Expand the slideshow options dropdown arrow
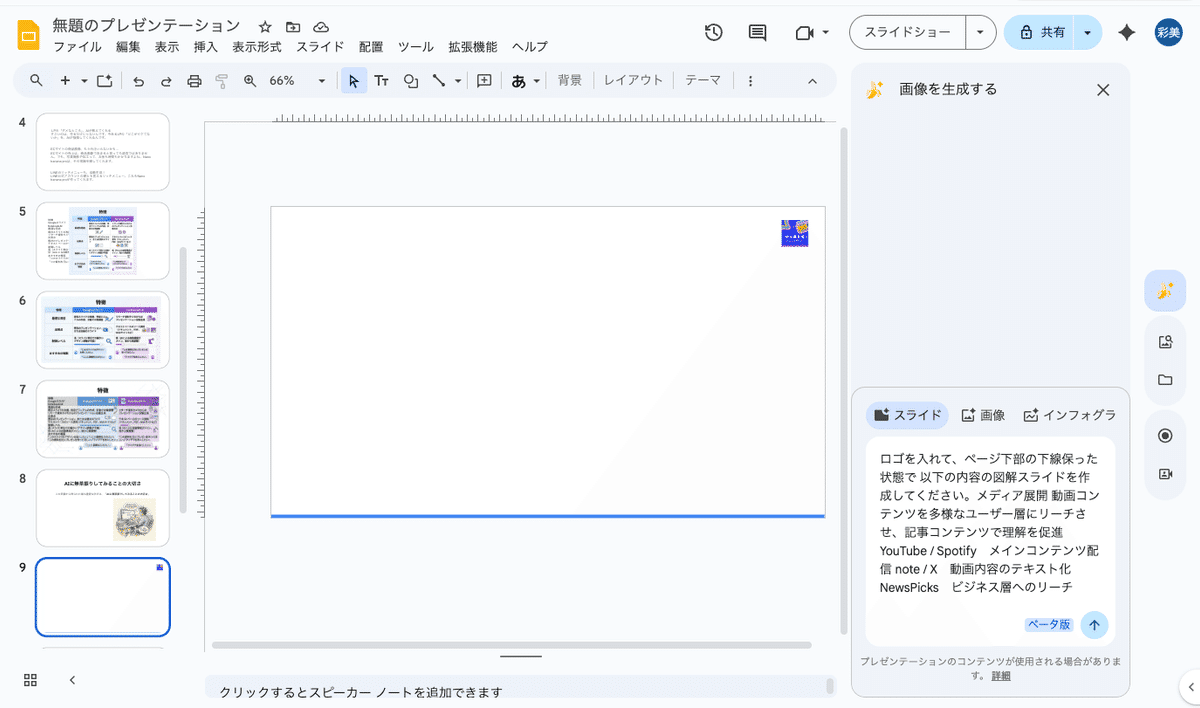Image resolution: width=1200 pixels, height=708 pixels. click(x=980, y=32)
